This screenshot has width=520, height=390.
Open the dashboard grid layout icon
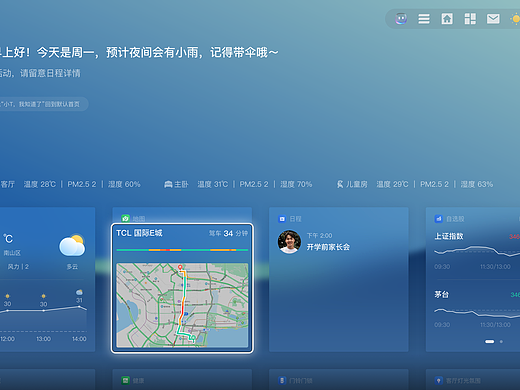[470, 19]
